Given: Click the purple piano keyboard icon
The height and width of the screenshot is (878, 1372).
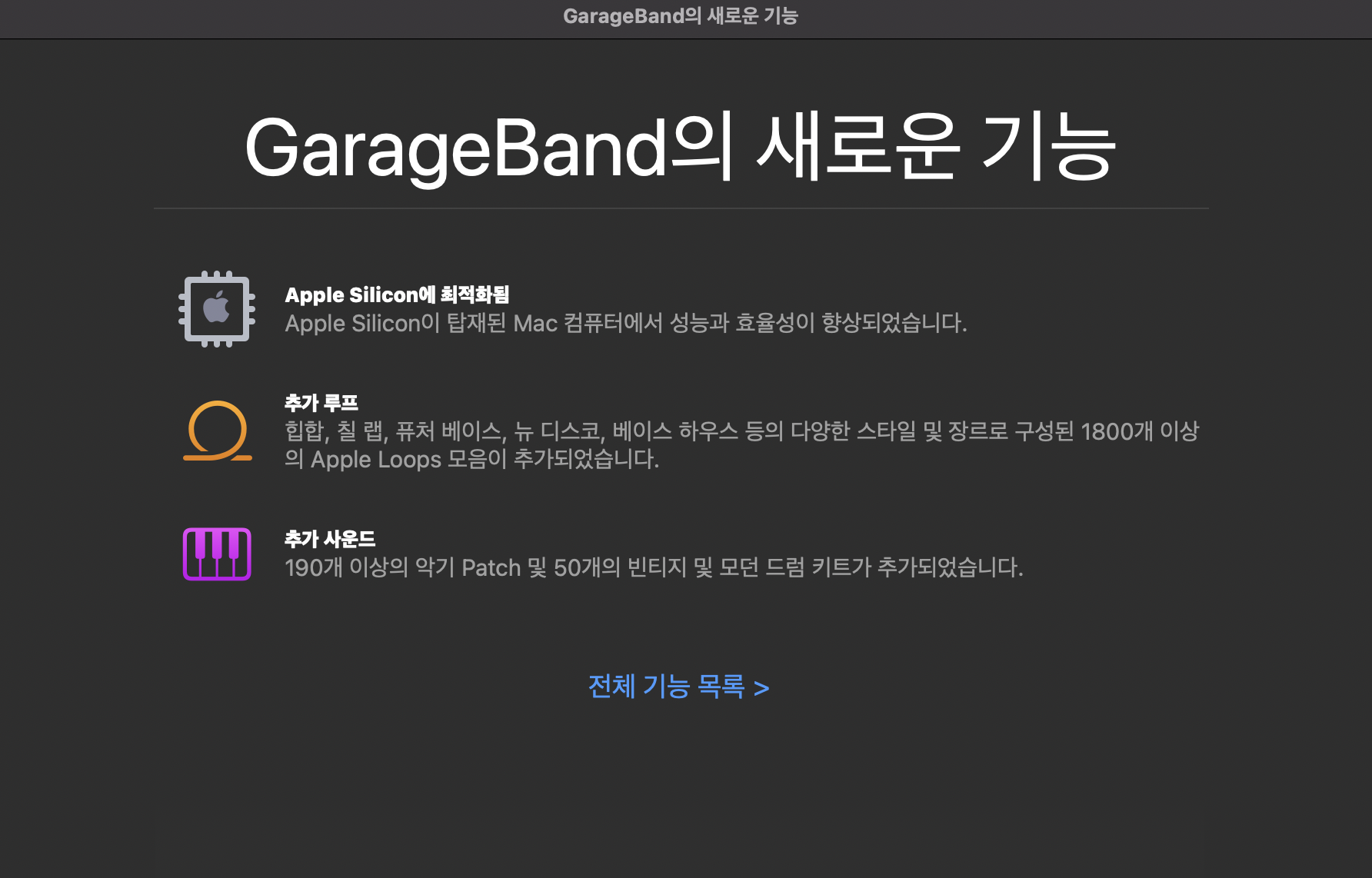Looking at the screenshot, I should click(x=217, y=554).
